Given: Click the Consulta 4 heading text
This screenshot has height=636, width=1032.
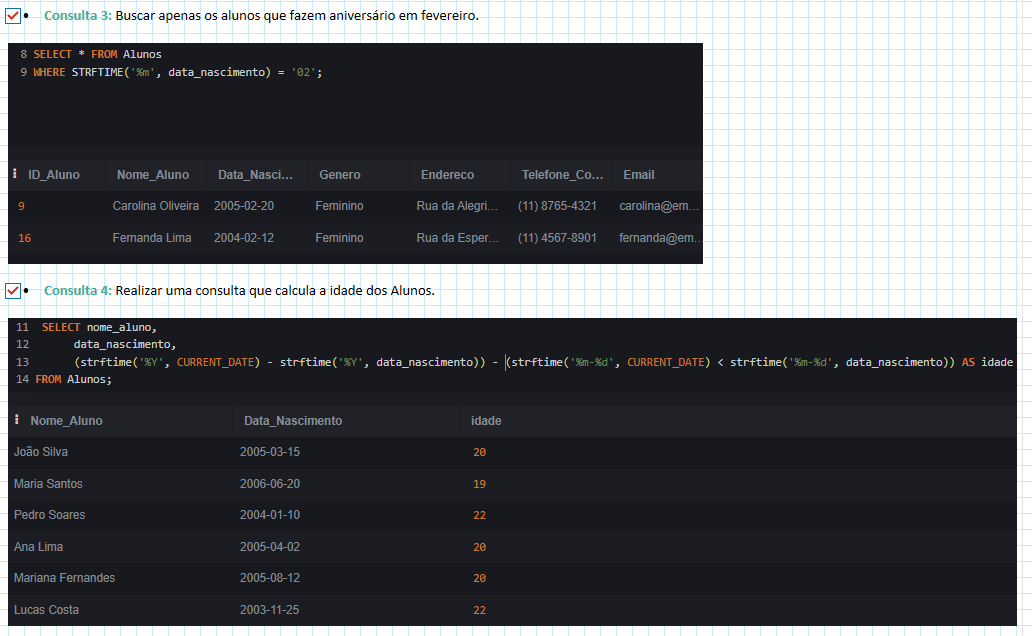Looking at the screenshot, I should tap(78, 290).
